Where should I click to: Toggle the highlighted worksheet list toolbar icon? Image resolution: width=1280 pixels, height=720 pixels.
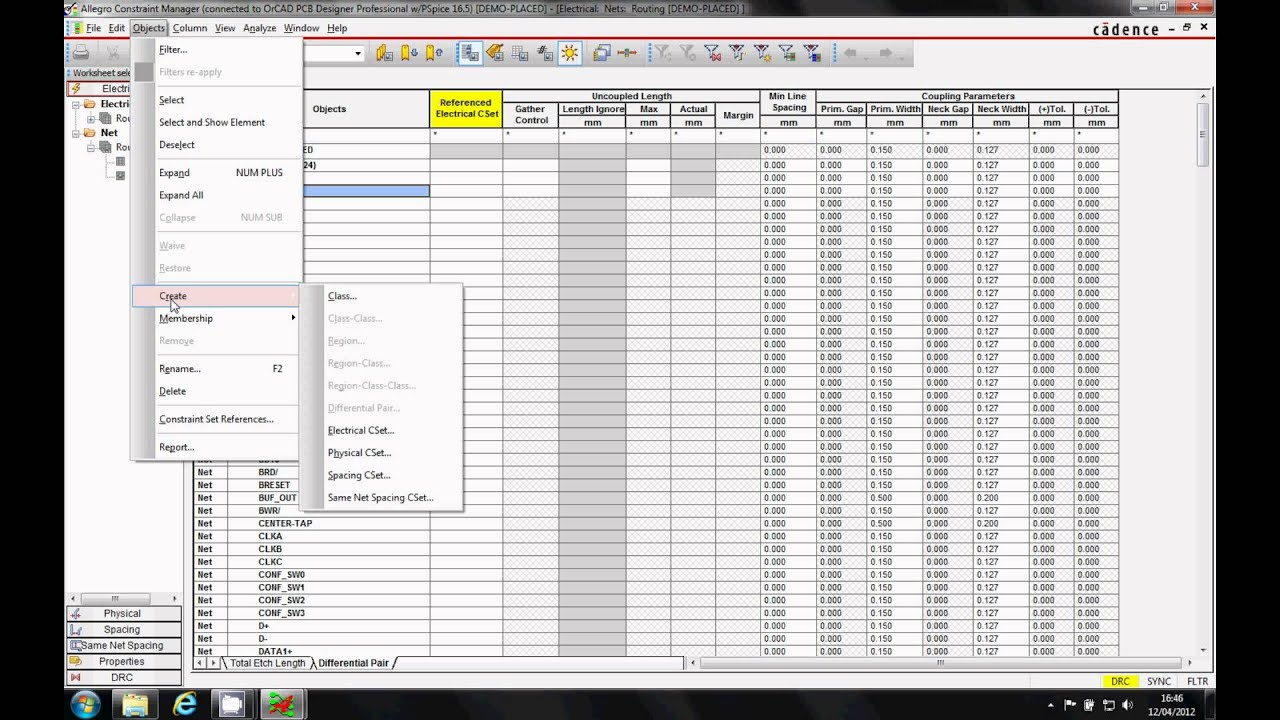coord(470,53)
